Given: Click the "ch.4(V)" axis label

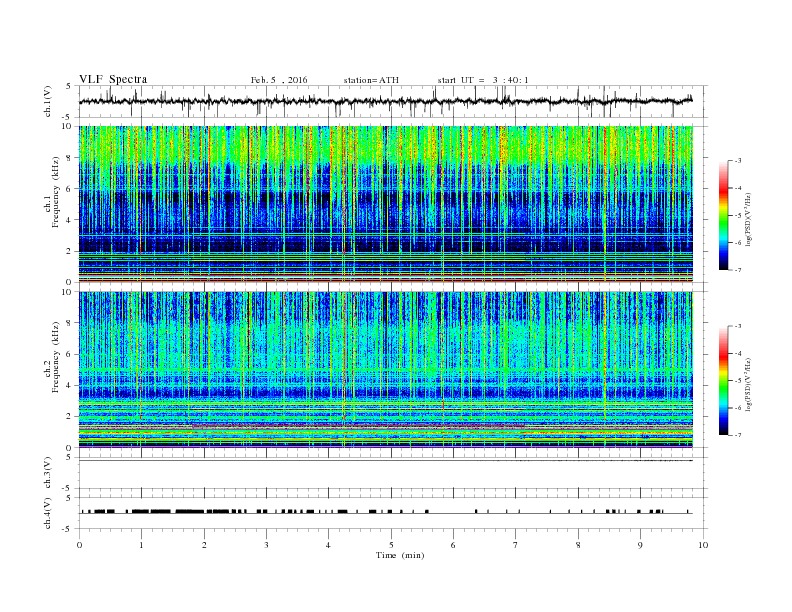Looking at the screenshot, I should point(48,514).
